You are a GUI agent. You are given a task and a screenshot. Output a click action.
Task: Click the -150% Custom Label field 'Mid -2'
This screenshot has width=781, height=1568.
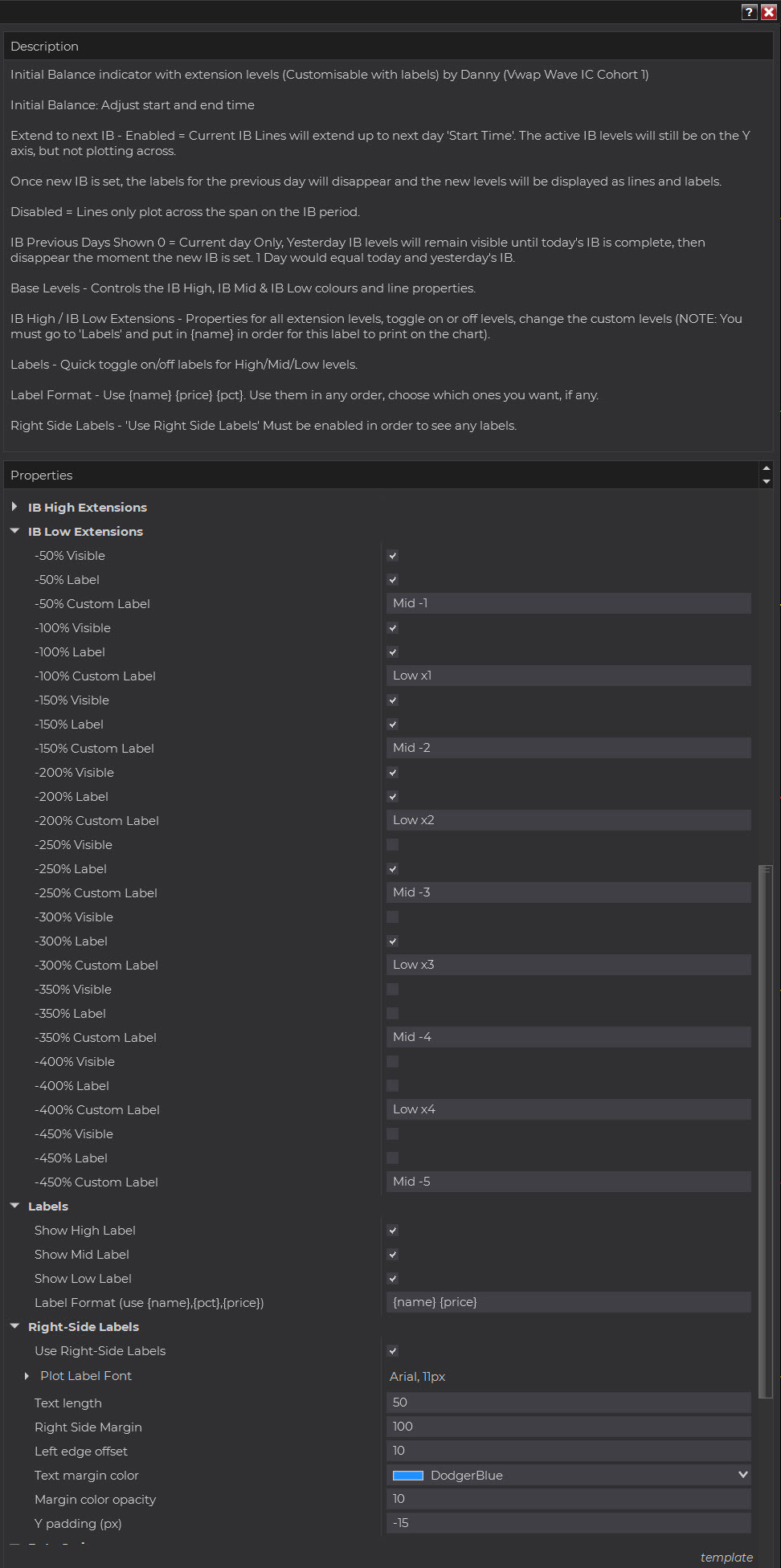coord(569,748)
